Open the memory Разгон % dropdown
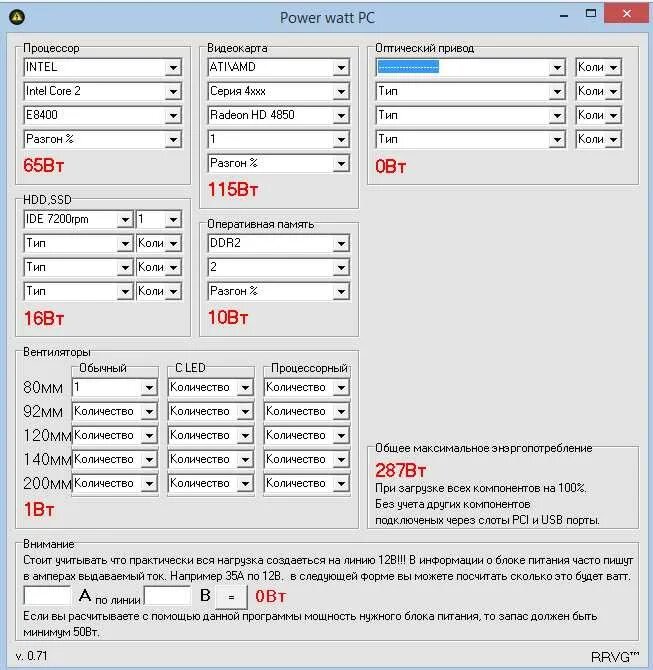The image size is (653, 670). coord(279,291)
